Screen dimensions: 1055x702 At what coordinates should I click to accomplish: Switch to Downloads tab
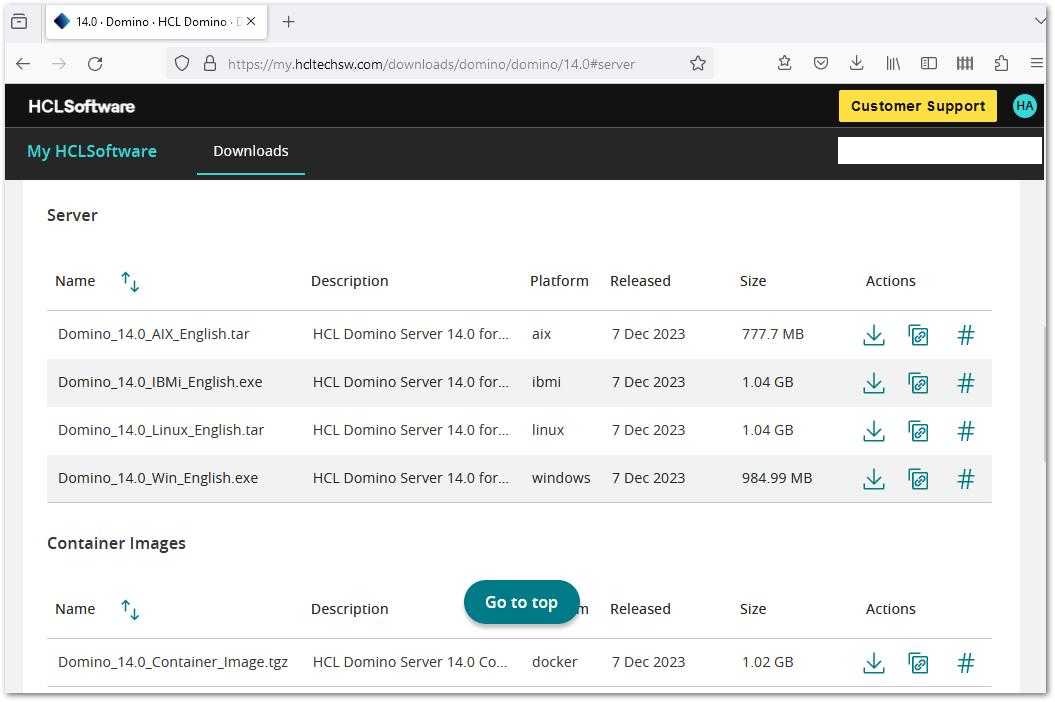pyautogui.click(x=250, y=151)
